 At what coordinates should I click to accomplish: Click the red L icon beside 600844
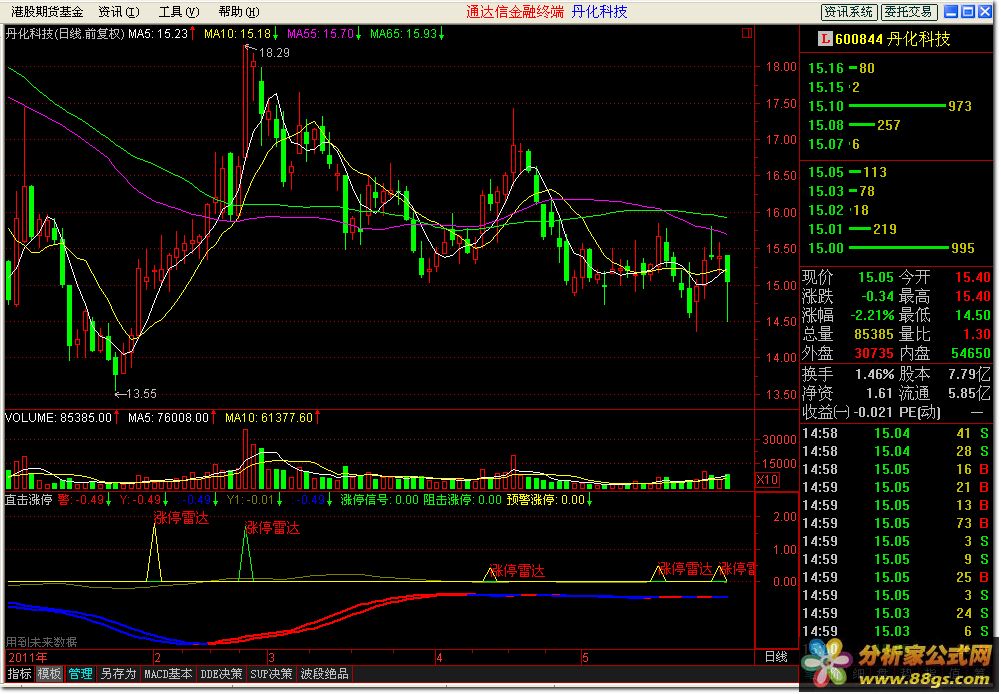[825, 39]
